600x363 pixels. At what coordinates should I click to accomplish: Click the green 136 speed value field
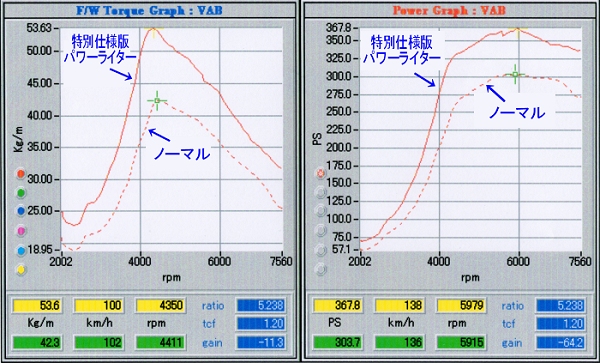399,342
